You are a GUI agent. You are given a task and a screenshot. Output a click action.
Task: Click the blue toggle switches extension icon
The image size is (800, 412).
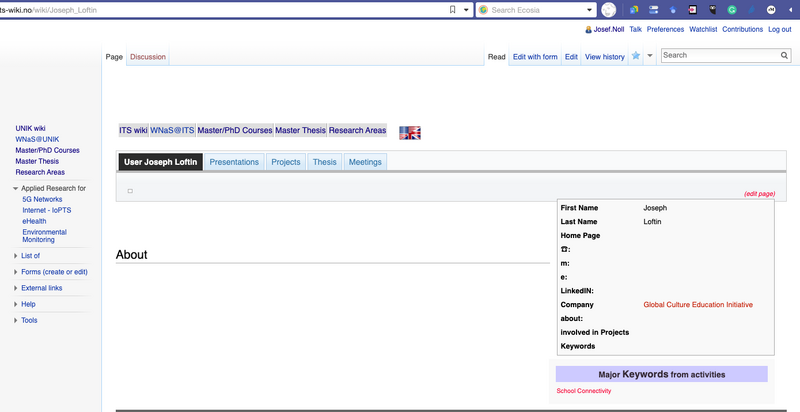(x=654, y=10)
